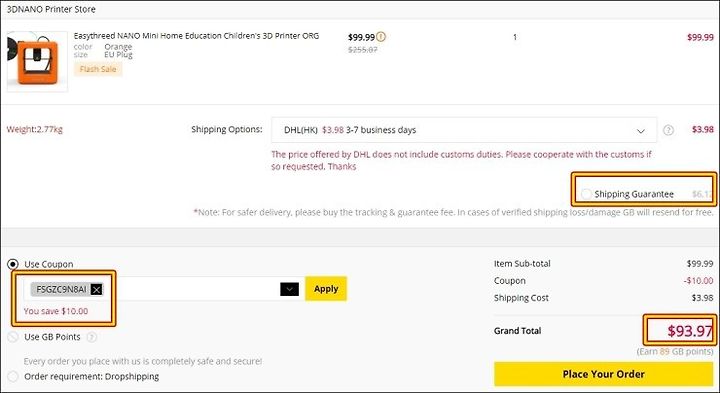Expand the DHL(HK) shipping options dropdown

click(x=464, y=130)
